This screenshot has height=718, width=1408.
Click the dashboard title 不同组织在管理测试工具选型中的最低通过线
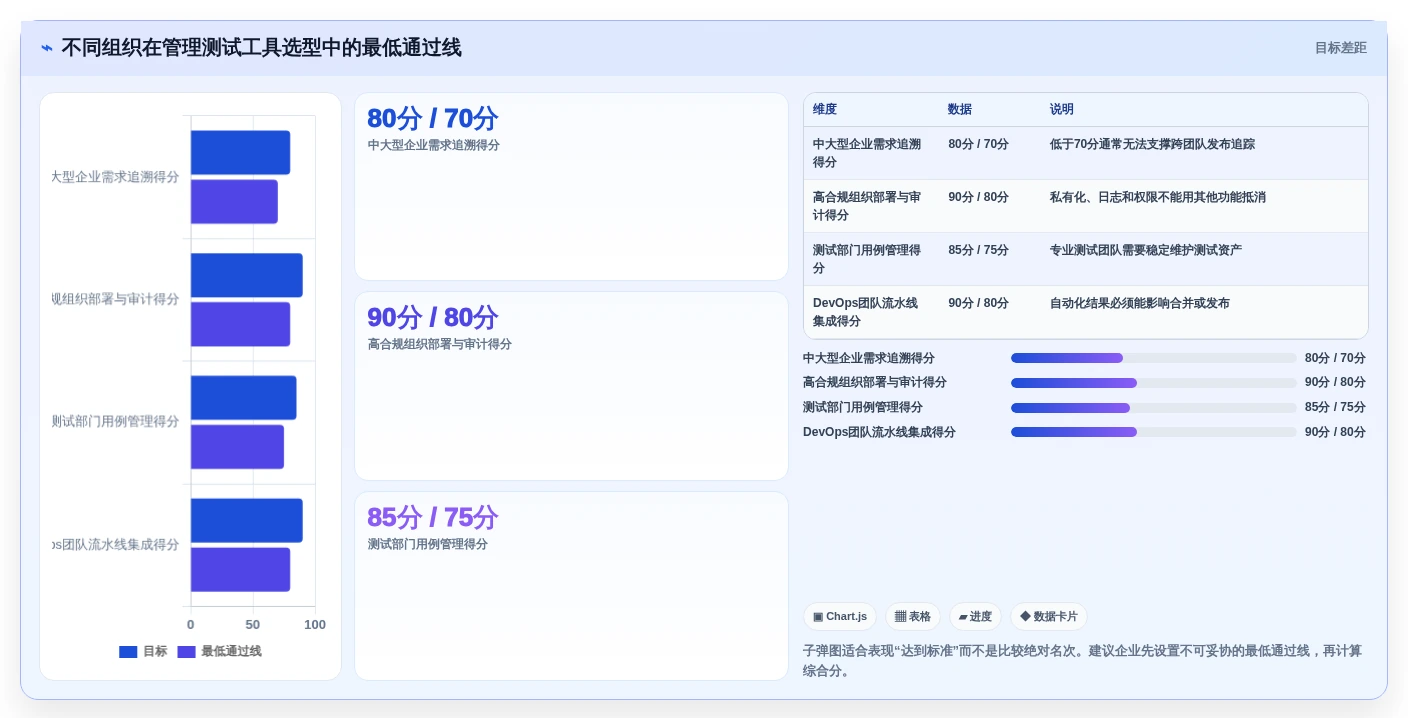click(x=261, y=48)
